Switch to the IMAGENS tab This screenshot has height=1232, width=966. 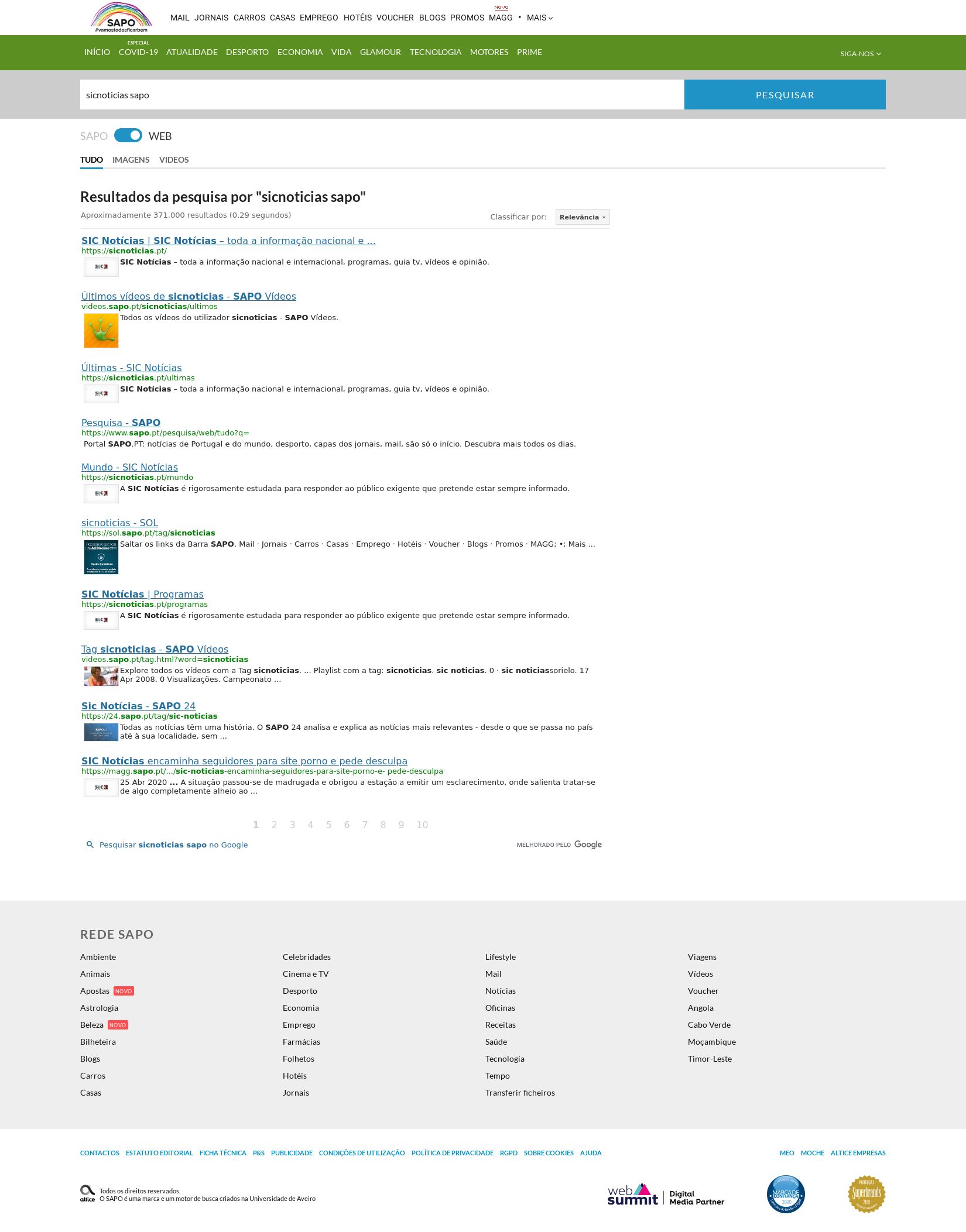[131, 160]
